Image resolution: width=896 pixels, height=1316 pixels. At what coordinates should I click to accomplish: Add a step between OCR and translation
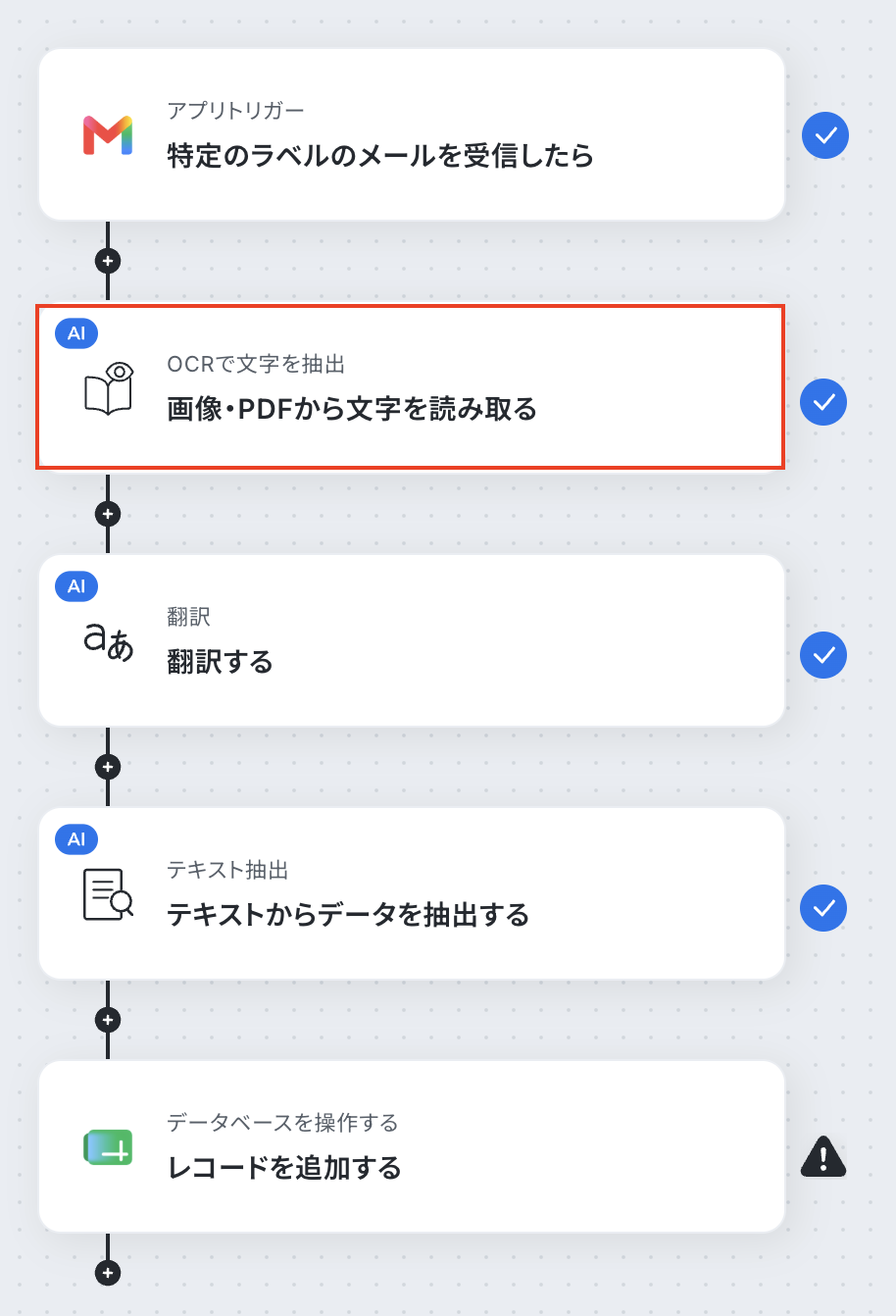pyautogui.click(x=108, y=514)
